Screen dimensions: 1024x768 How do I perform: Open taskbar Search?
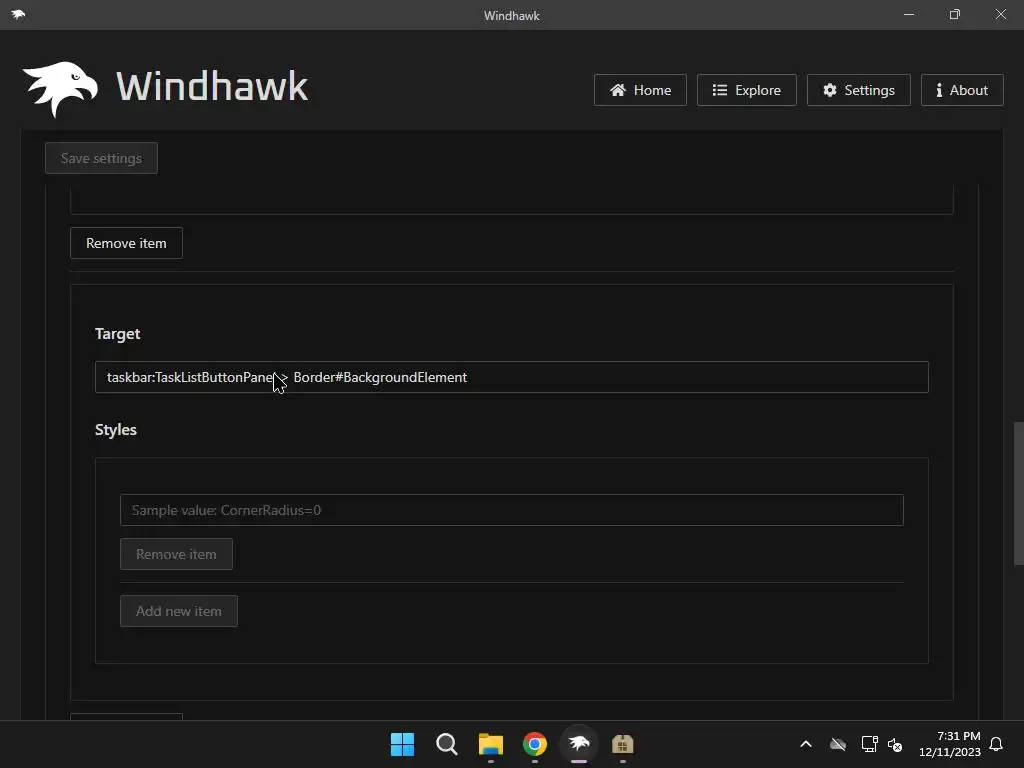[x=447, y=744]
